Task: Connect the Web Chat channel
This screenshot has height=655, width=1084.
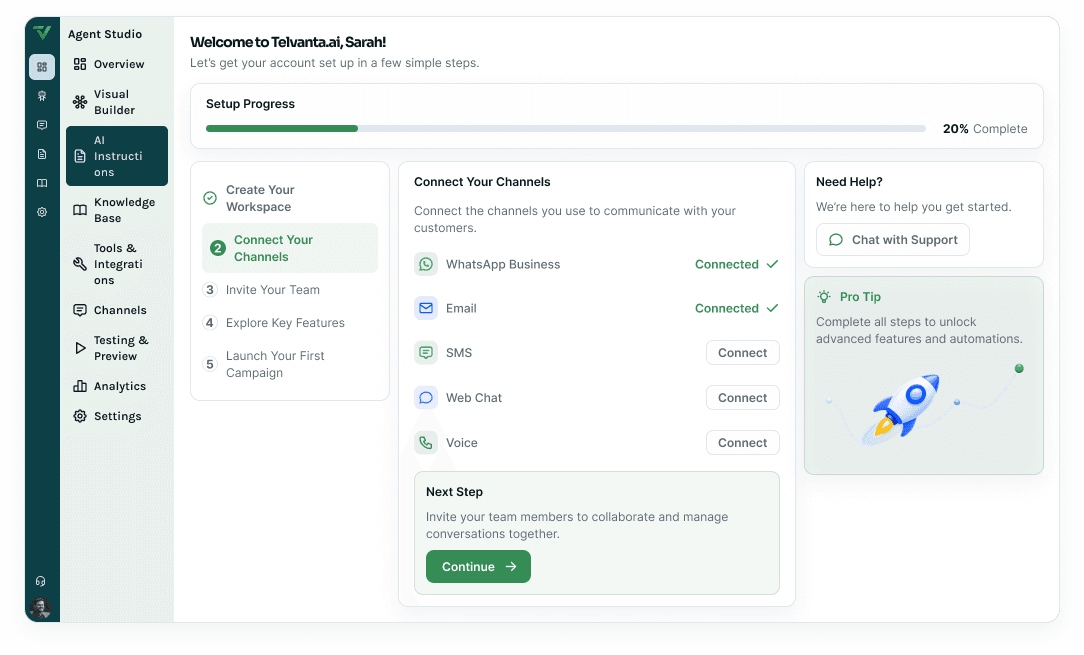Action: click(742, 398)
